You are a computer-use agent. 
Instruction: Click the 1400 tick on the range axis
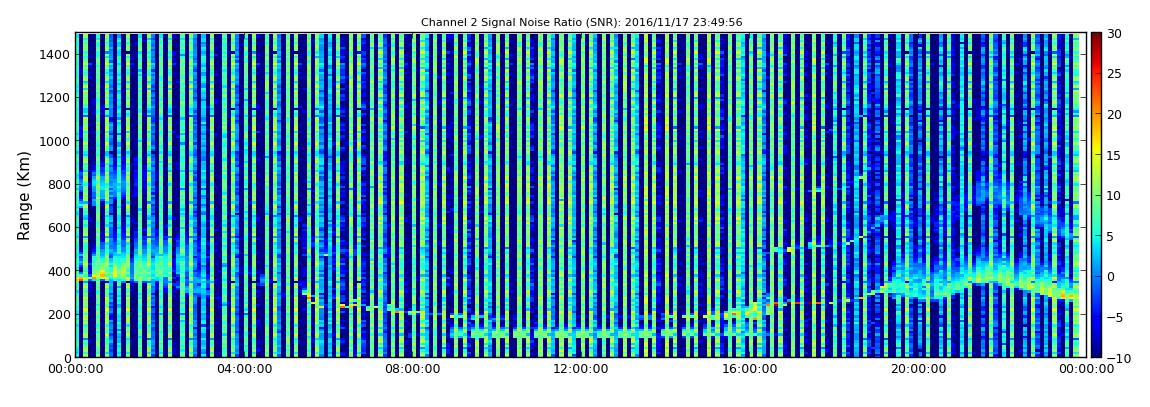point(55,54)
